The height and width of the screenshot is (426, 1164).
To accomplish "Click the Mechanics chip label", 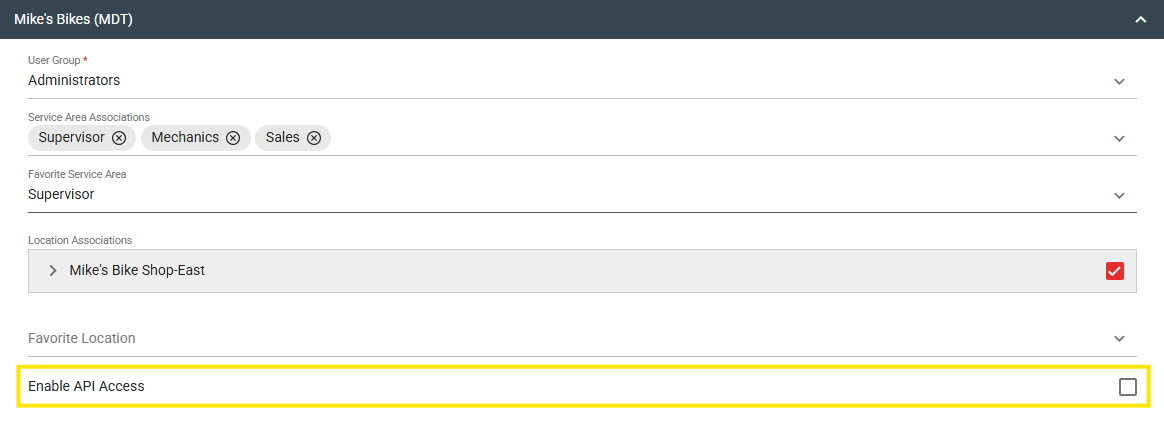I will tap(185, 137).
